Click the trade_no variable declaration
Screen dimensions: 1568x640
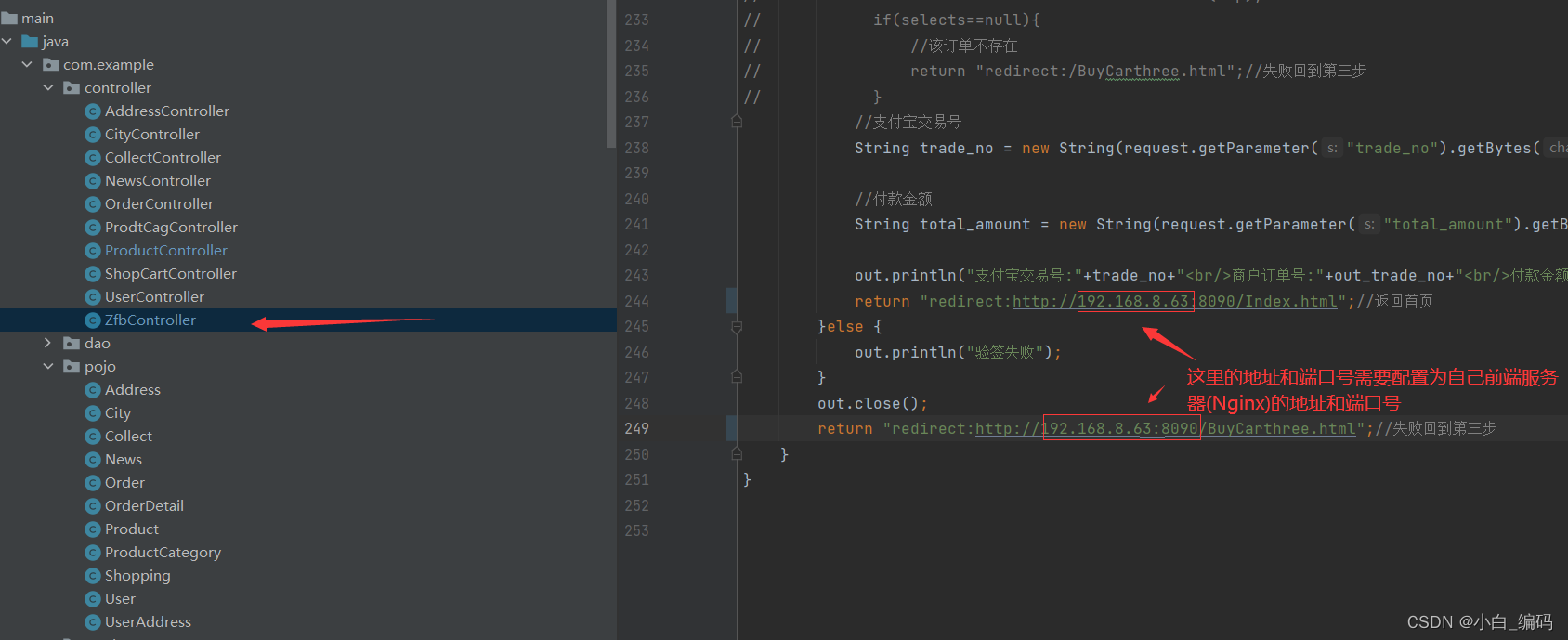tap(956, 148)
